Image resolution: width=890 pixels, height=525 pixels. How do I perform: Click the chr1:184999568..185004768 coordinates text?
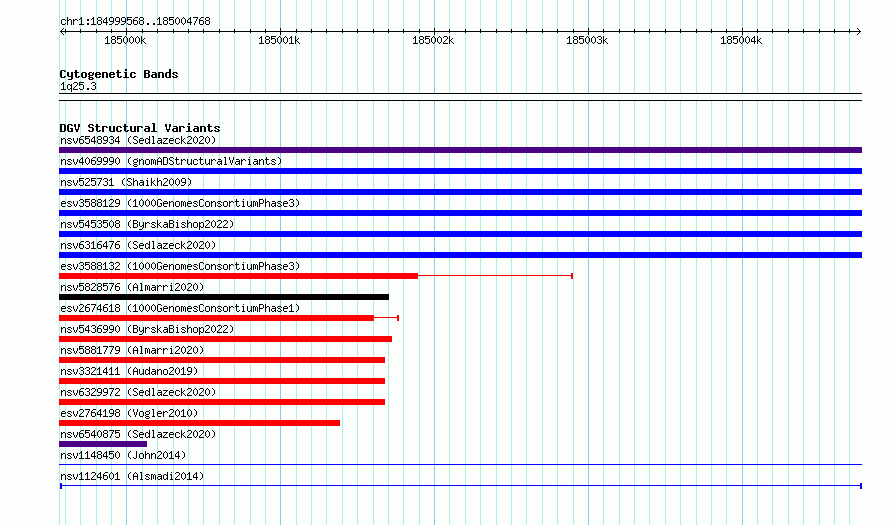click(x=135, y=21)
